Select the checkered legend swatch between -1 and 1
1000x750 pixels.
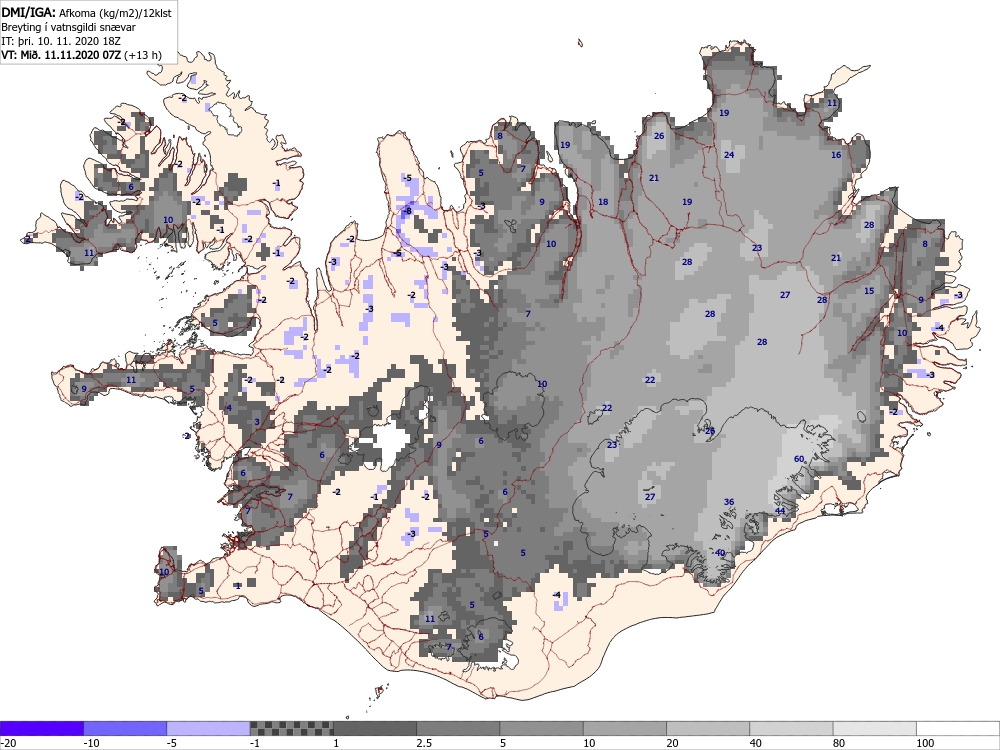click(x=291, y=728)
